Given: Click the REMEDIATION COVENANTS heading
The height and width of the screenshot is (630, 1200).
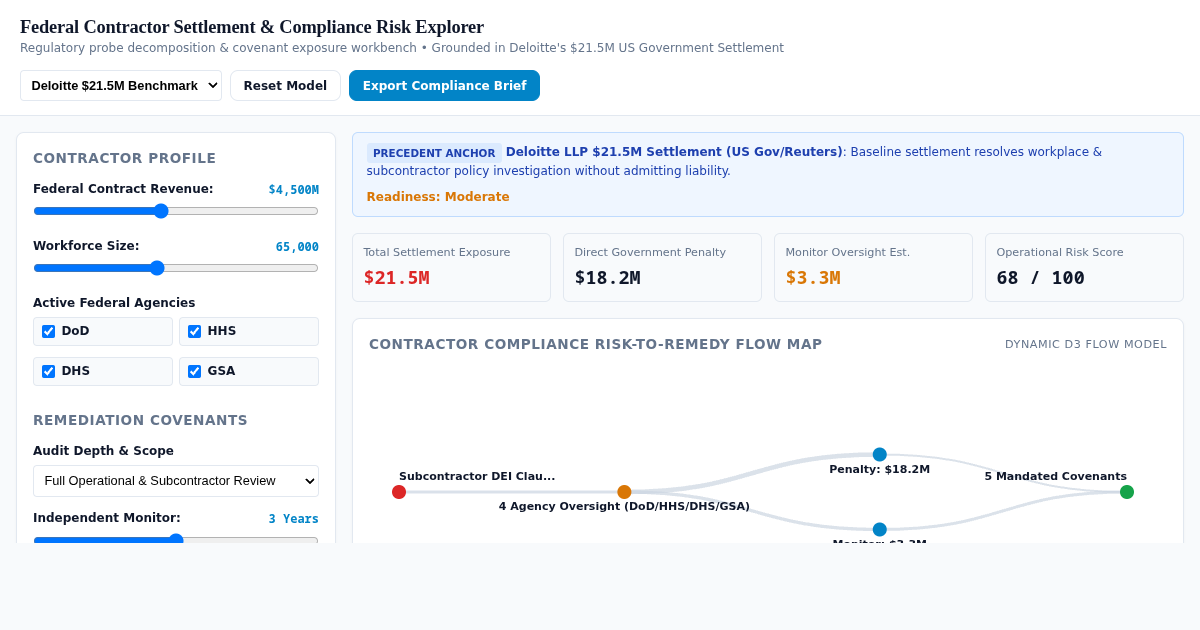Looking at the screenshot, I should pyautogui.click(x=140, y=420).
